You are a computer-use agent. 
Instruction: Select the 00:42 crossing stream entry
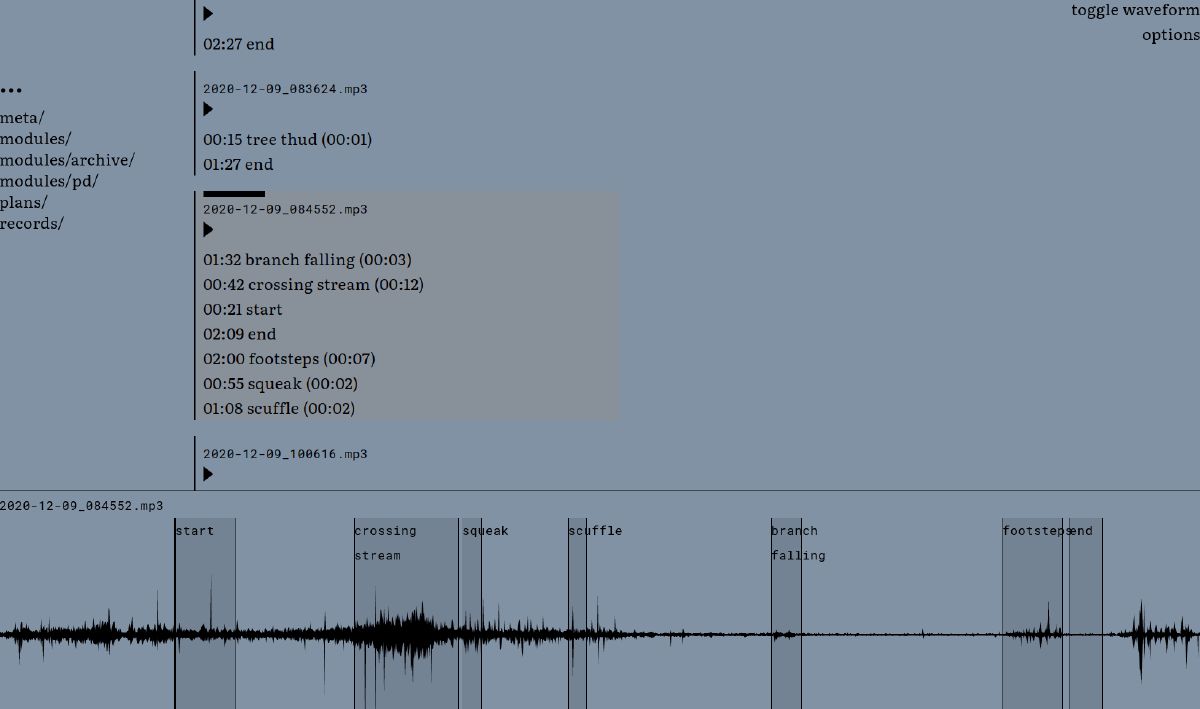[313, 285]
